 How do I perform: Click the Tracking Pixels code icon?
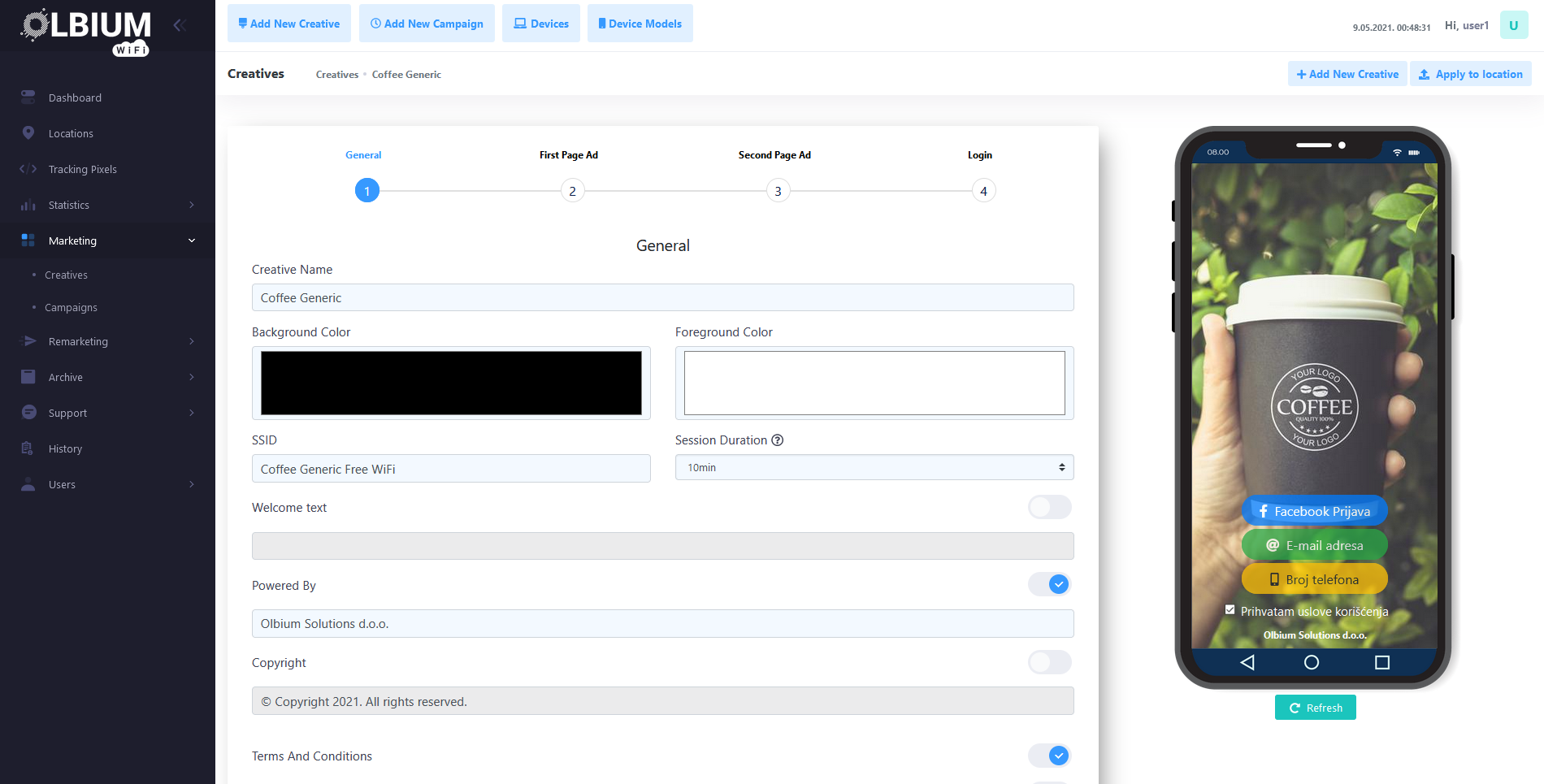tap(28, 169)
